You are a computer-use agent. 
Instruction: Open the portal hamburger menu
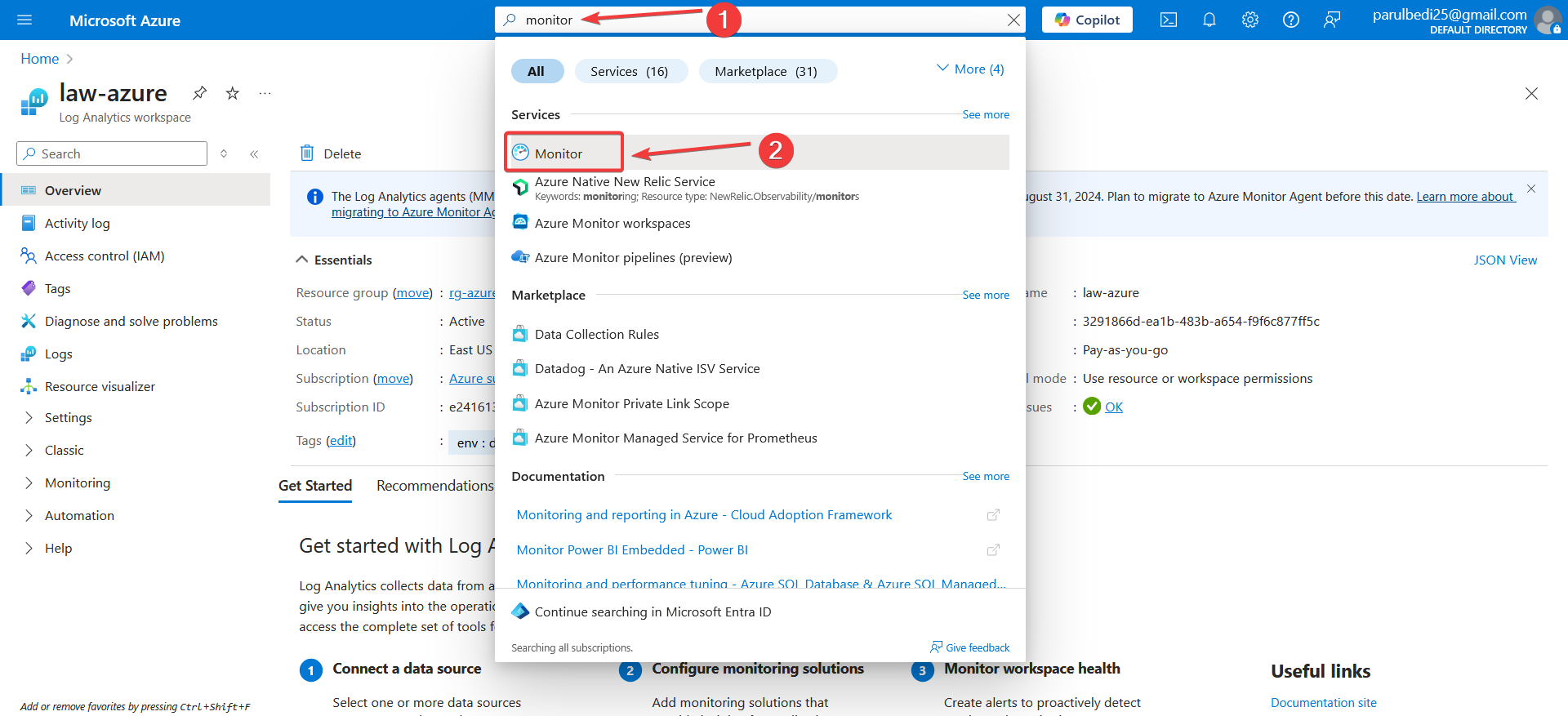[24, 20]
